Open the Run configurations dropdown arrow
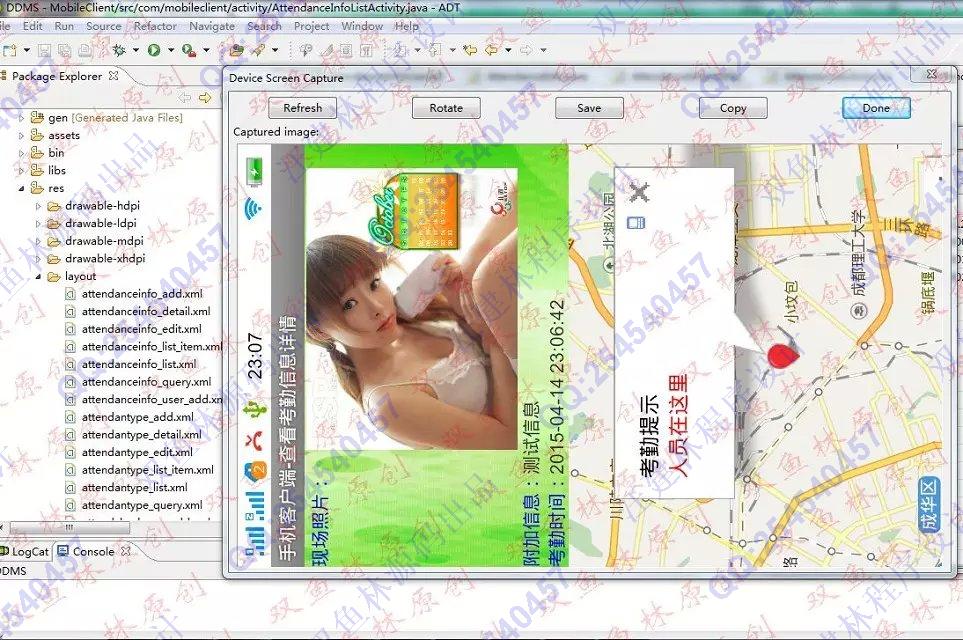This screenshot has height=640, width=963. point(171,50)
